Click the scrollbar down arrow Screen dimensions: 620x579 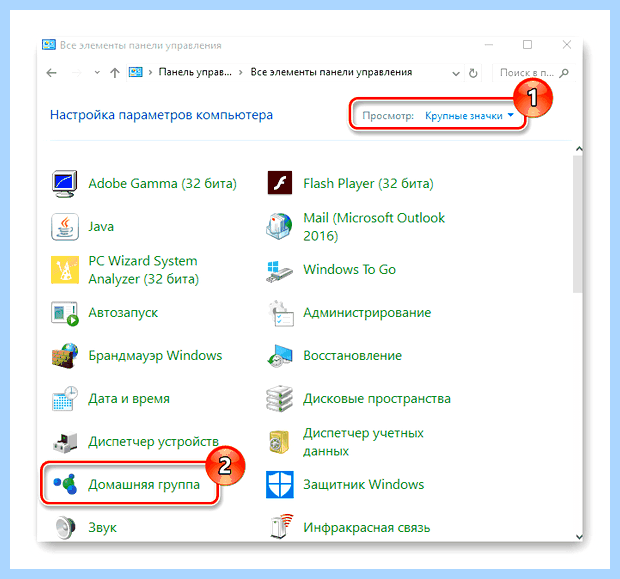pos(579,537)
